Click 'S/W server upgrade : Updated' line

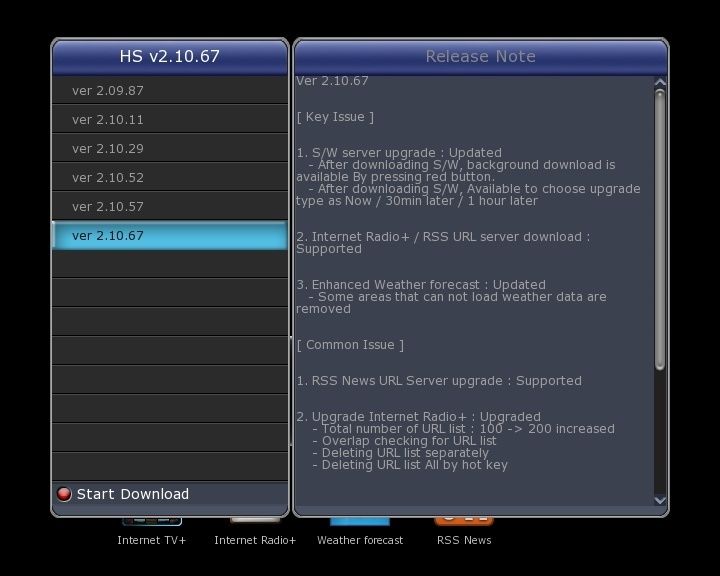399,152
